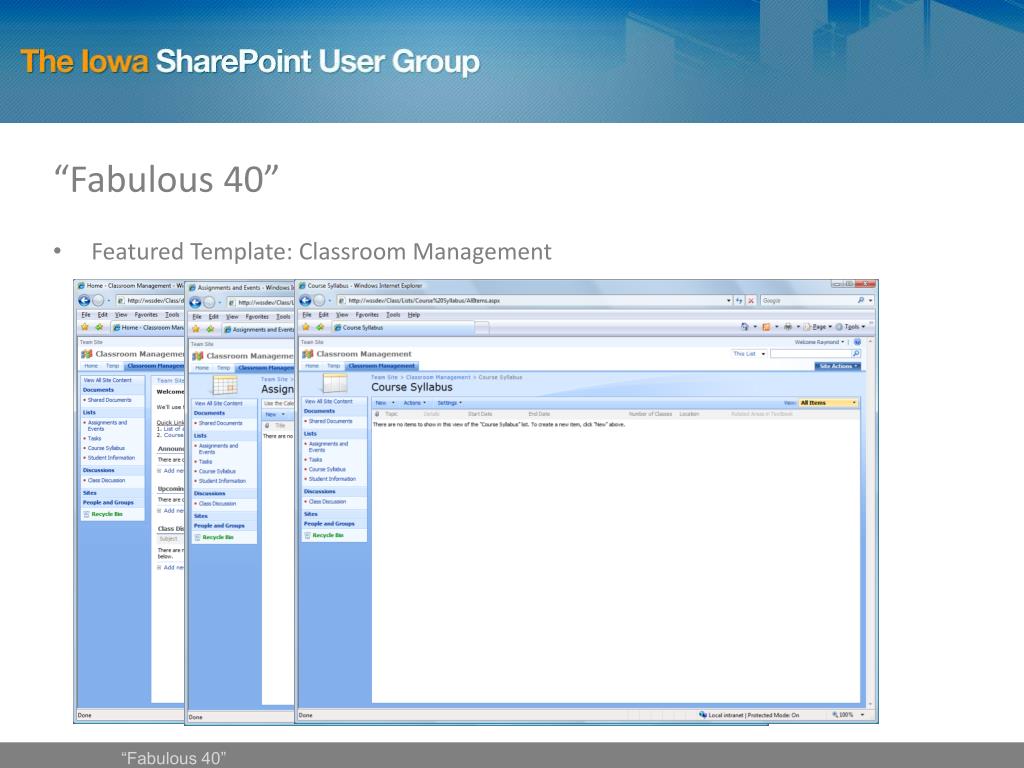Click View All Site Content in Course Syllabus window
Viewport: 1024px width, 768px height.
click(x=328, y=401)
